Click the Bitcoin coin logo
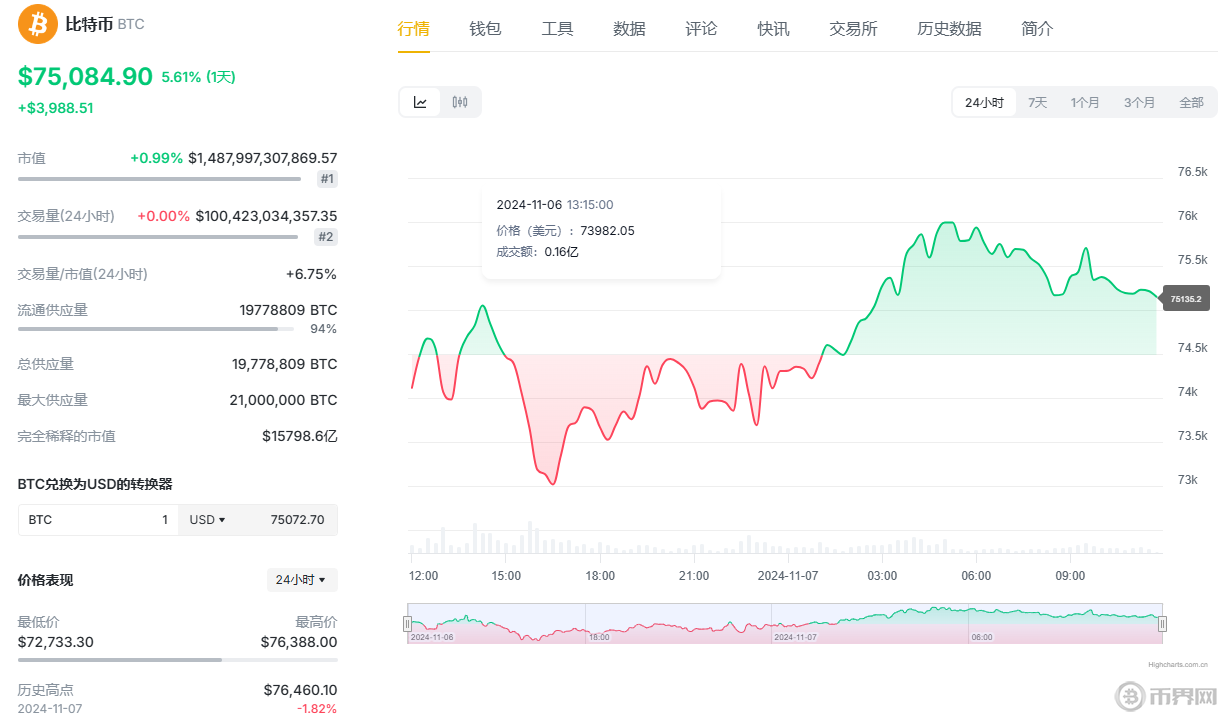This screenshot has height=724, width=1228. coord(37,23)
